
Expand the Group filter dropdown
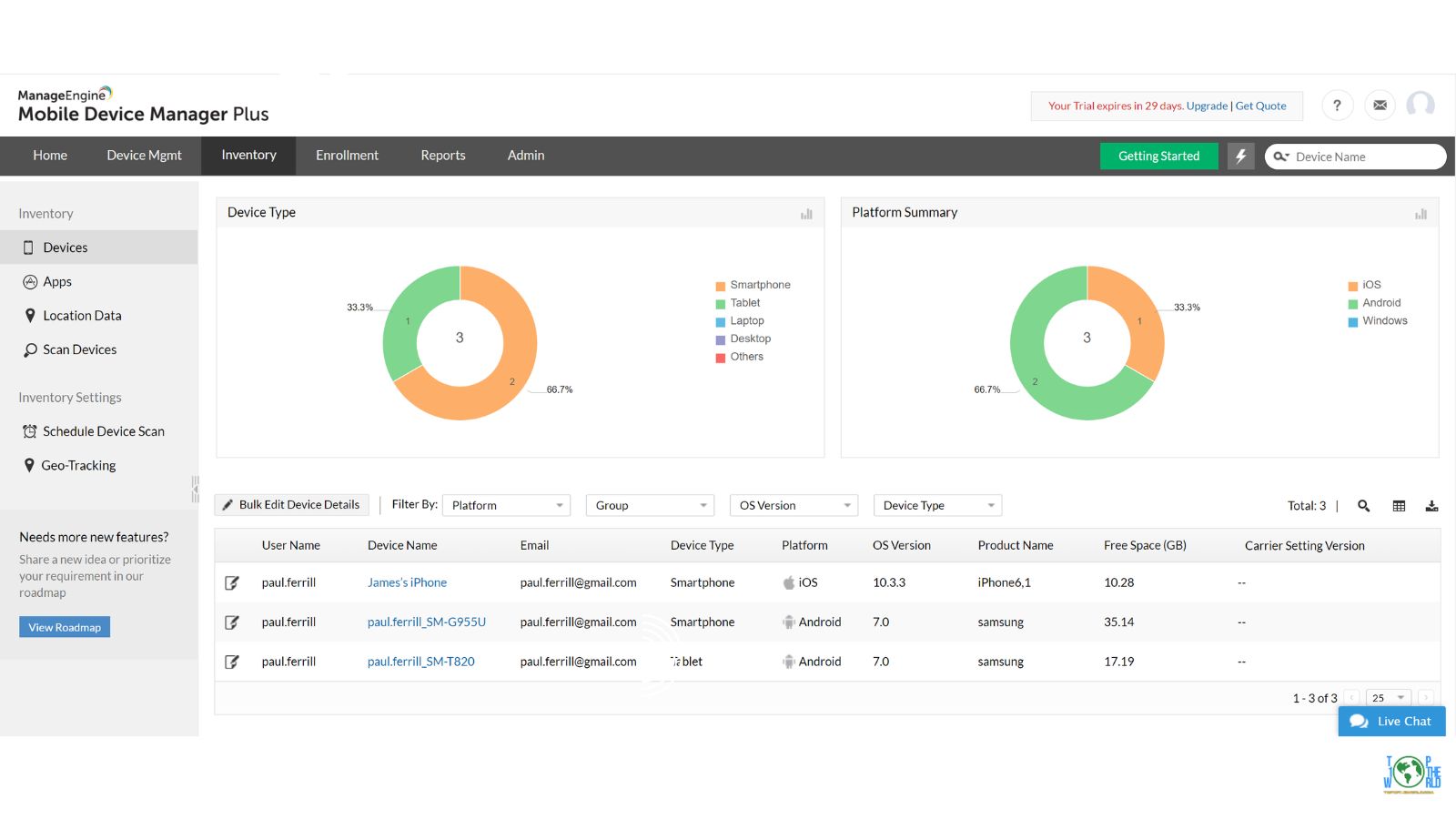650,505
